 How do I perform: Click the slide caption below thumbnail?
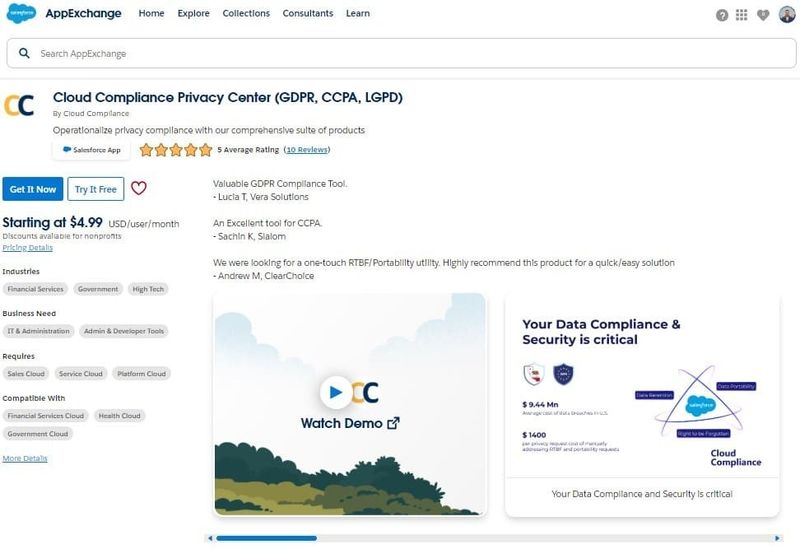tap(642, 494)
